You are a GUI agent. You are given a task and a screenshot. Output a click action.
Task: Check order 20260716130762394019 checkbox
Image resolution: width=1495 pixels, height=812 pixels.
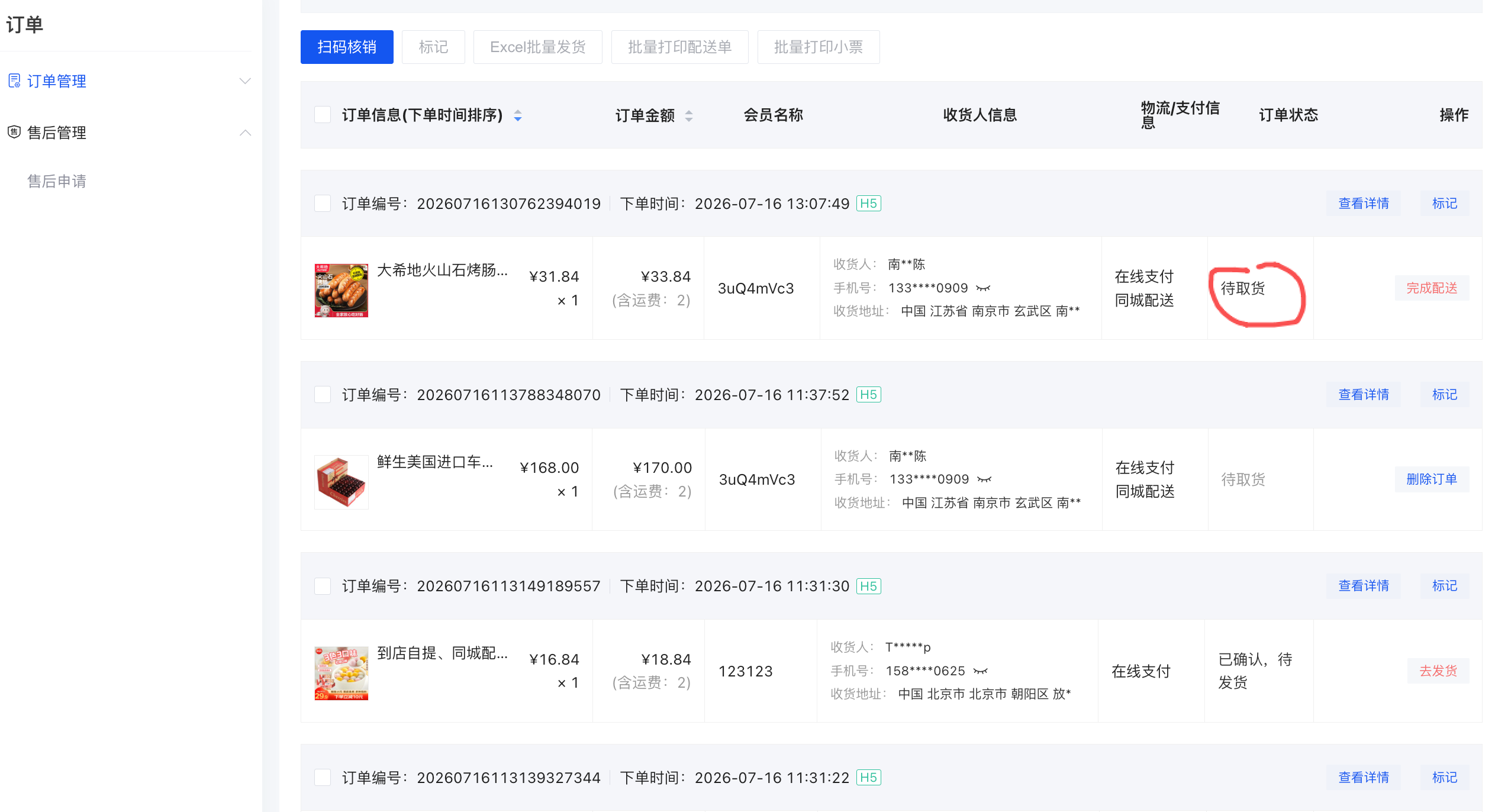[x=323, y=204]
